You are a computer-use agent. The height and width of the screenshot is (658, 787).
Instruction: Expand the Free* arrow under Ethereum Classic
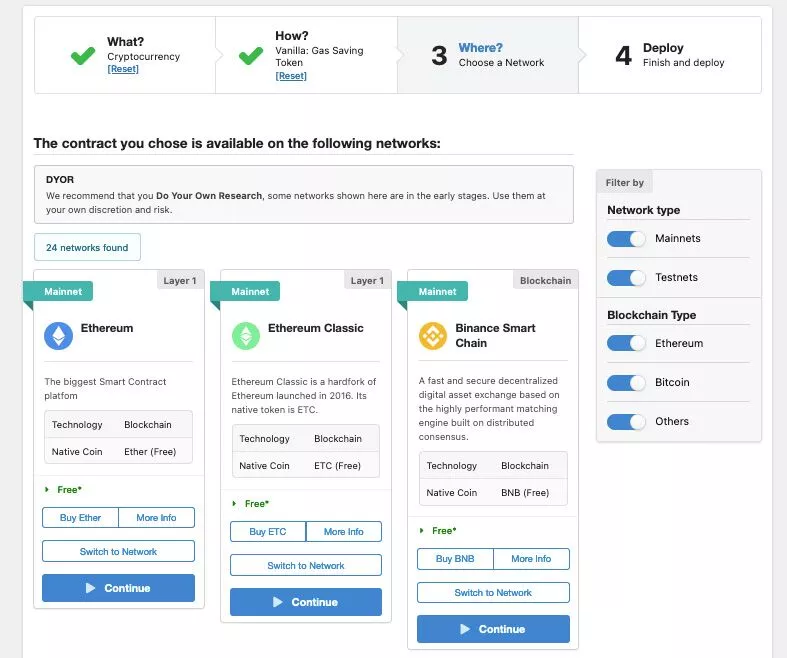(234, 503)
